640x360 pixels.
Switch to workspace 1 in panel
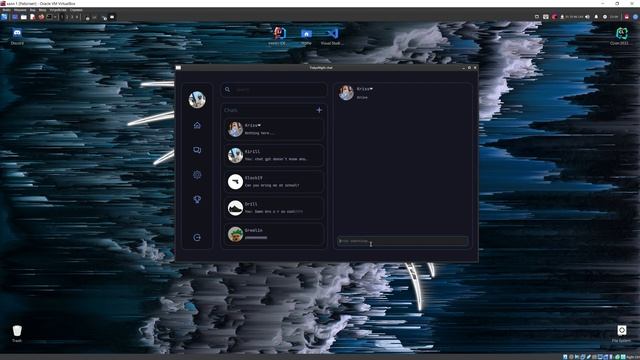(x=62, y=17)
